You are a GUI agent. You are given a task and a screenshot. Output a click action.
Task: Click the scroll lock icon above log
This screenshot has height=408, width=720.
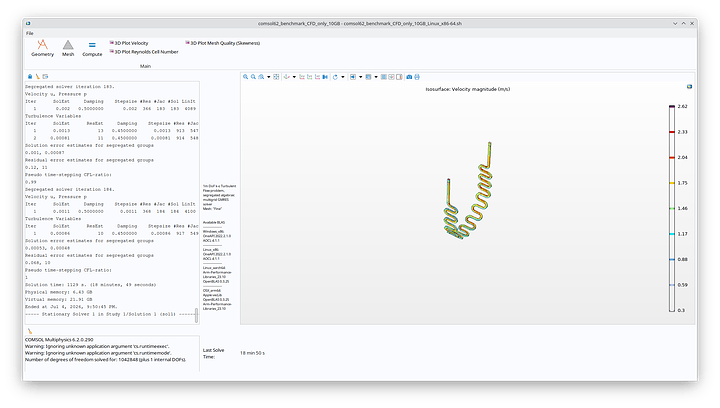(30, 77)
